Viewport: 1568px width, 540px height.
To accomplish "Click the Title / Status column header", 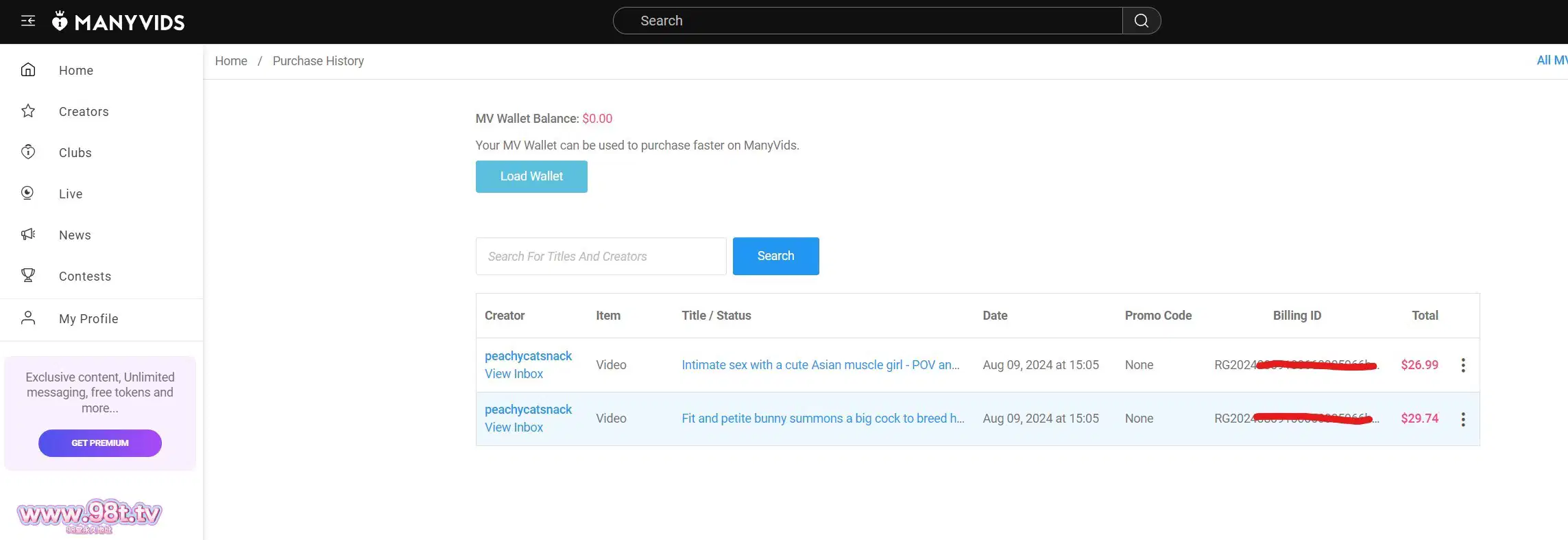I will coord(716,316).
